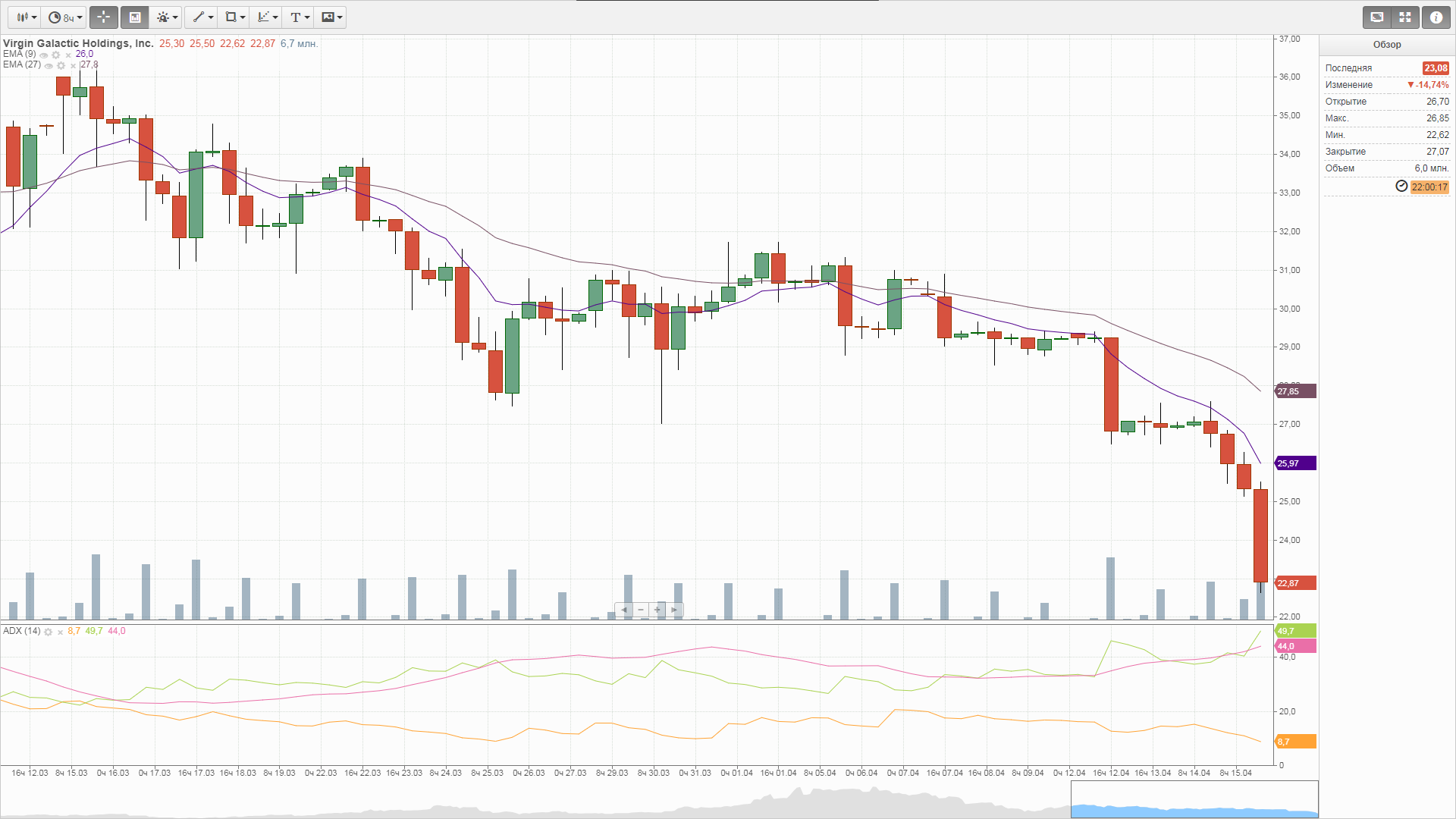The image size is (1456, 819).
Task: Enable the crosshair cursor tool
Action: point(104,17)
